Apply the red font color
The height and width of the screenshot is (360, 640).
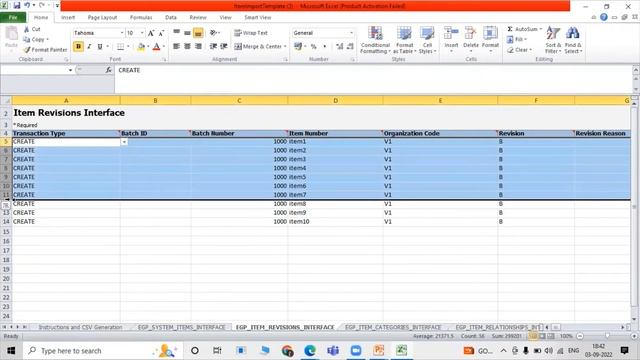[x=156, y=47]
